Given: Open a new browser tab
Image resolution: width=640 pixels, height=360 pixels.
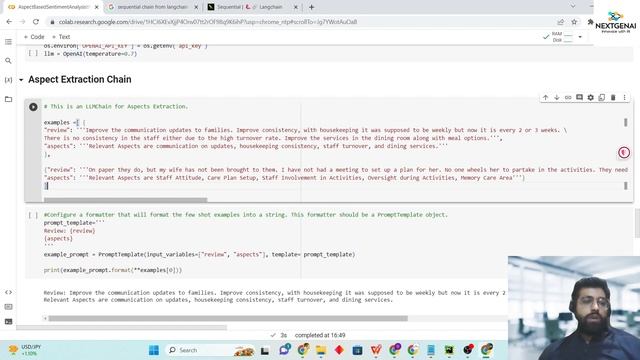Looking at the screenshot, I should [311, 7].
